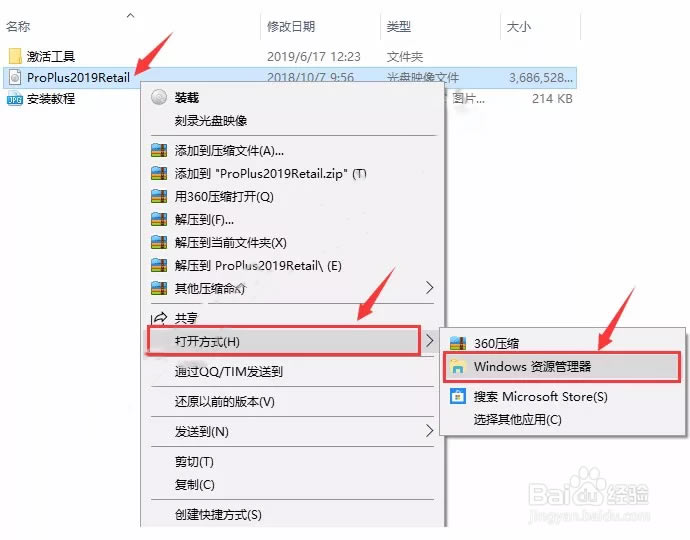The width and height of the screenshot is (690, 540).
Task: Sort by 类型 column header
Action: coord(399,26)
